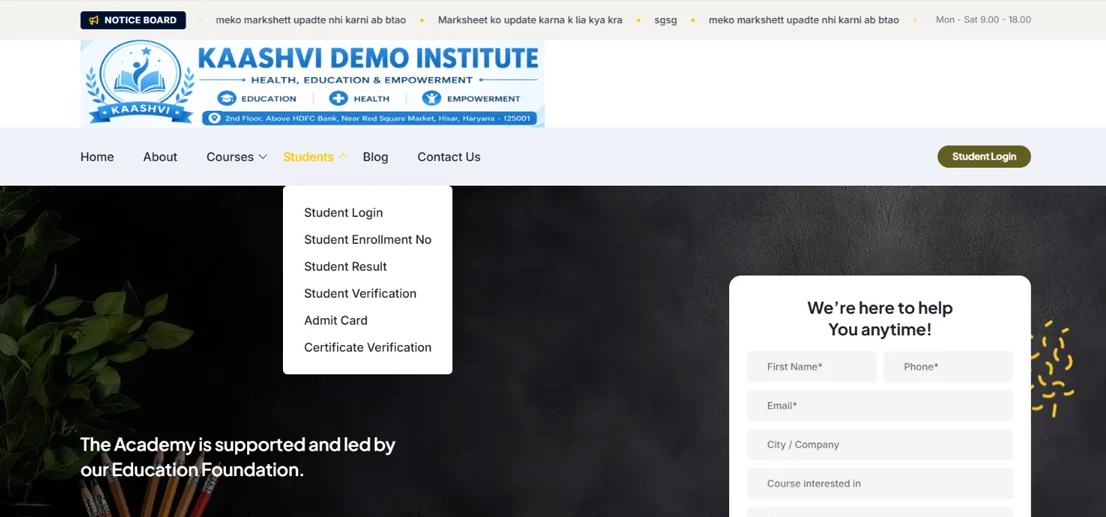
Task: Click the Kaashvi Demo Institute logo banner
Action: [x=312, y=83]
